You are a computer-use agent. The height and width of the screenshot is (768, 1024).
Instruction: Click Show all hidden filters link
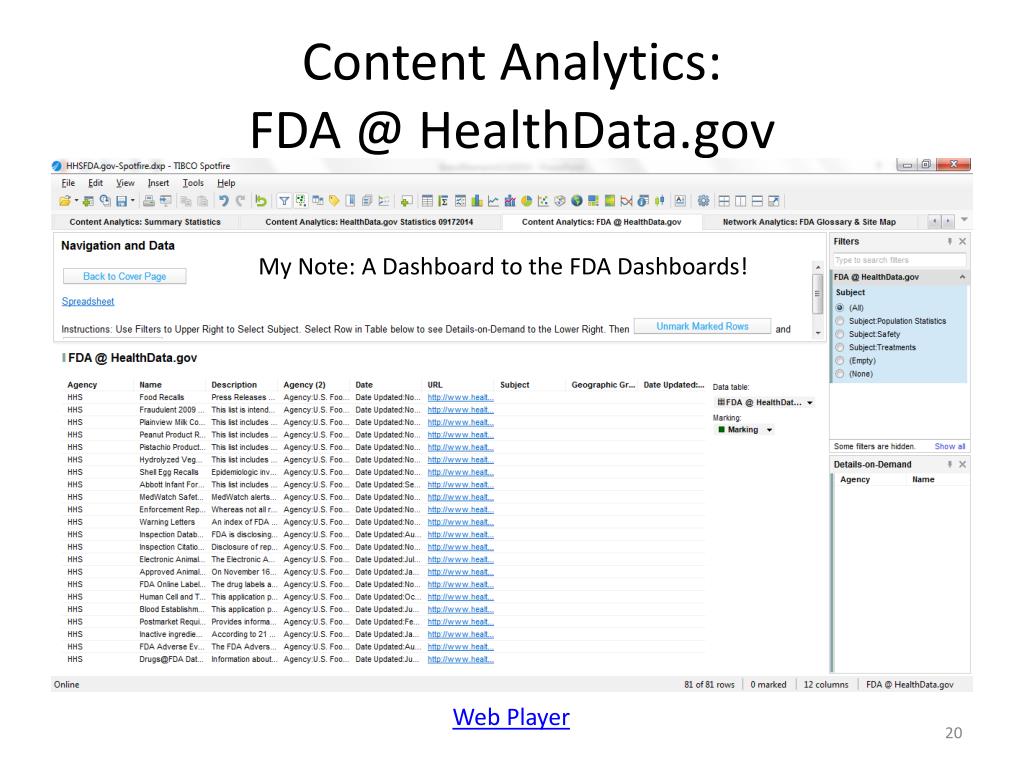950,446
